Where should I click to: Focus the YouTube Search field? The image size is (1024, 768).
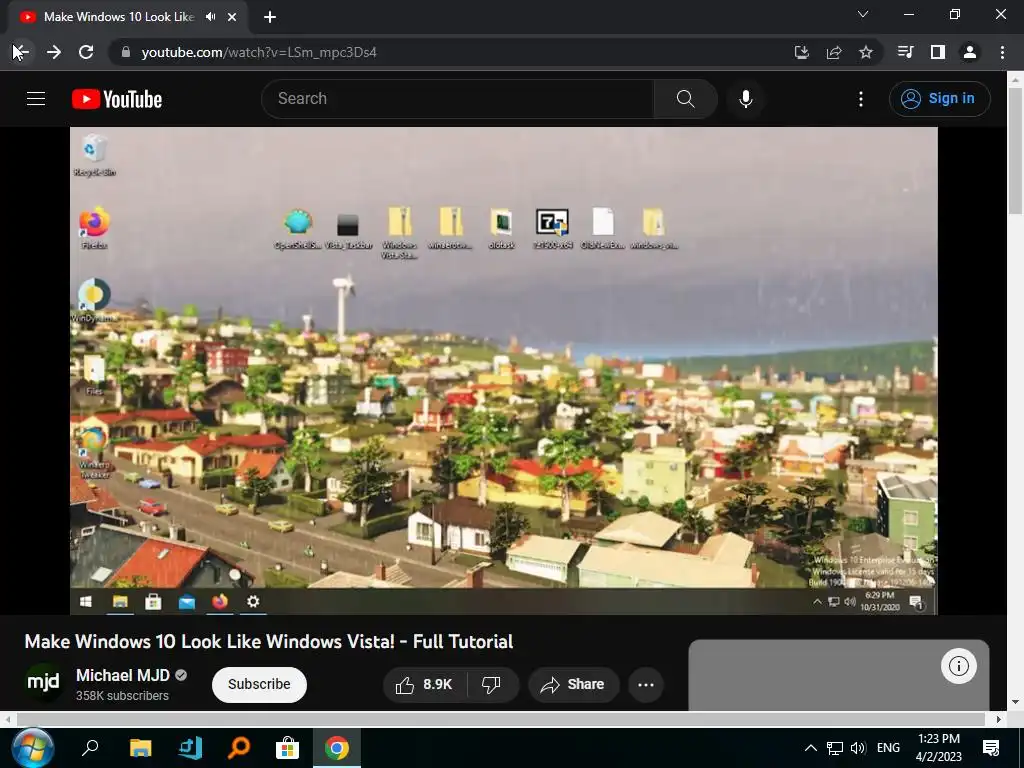457,99
